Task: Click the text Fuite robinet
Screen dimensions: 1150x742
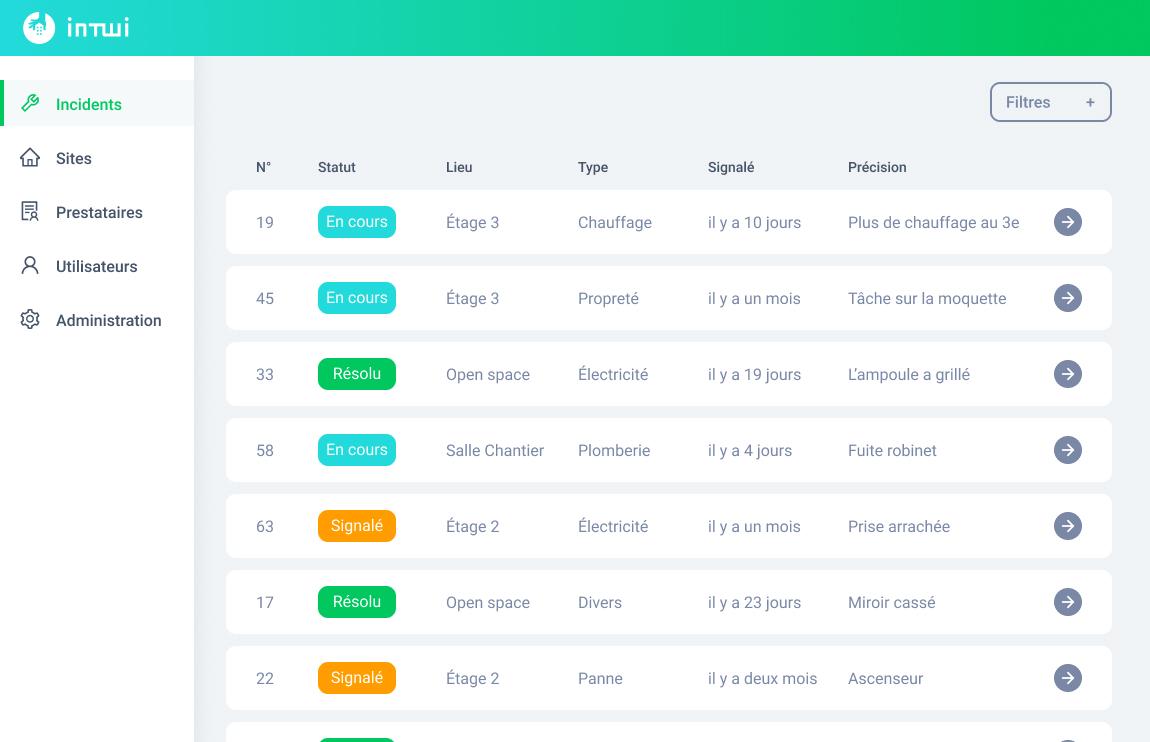Action: click(892, 450)
